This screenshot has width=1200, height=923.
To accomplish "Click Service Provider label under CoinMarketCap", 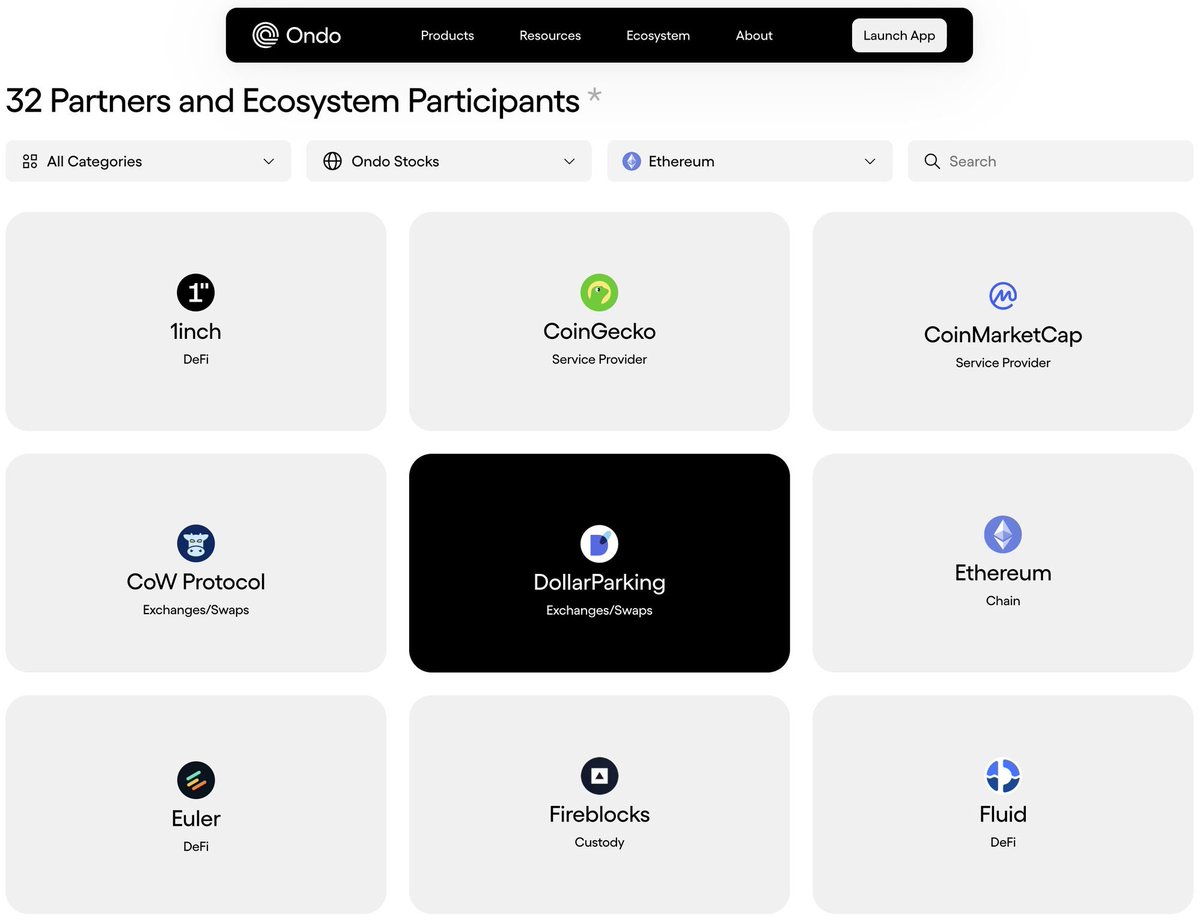I will (1003, 363).
